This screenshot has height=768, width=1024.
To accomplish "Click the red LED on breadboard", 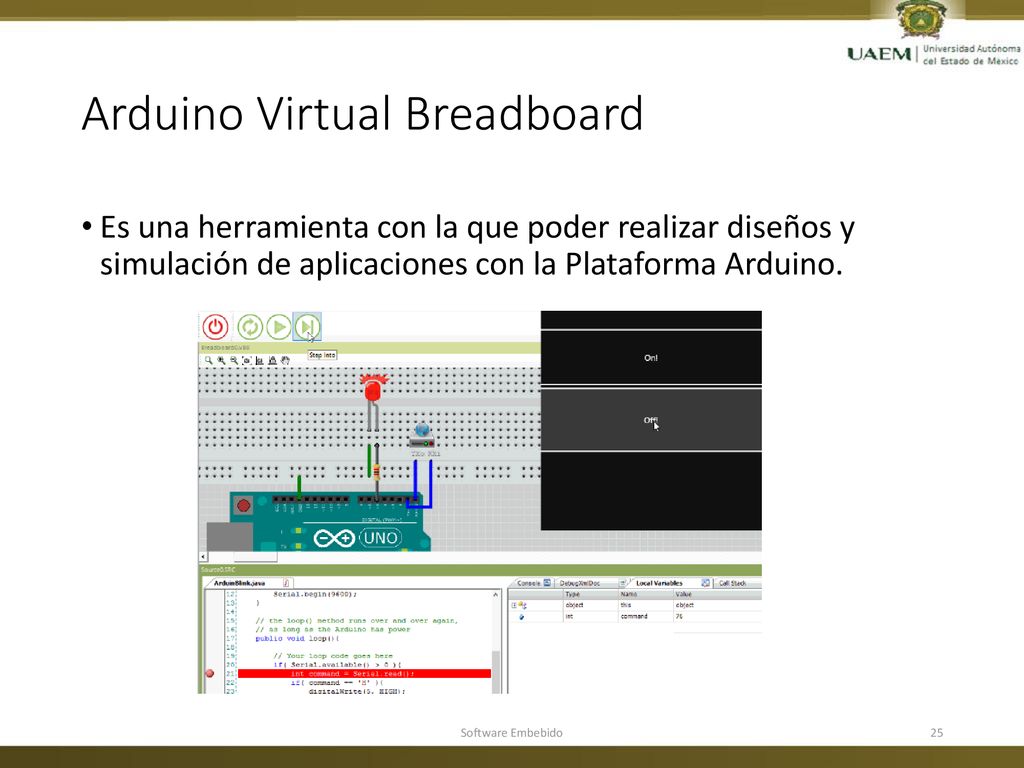I will click(373, 389).
